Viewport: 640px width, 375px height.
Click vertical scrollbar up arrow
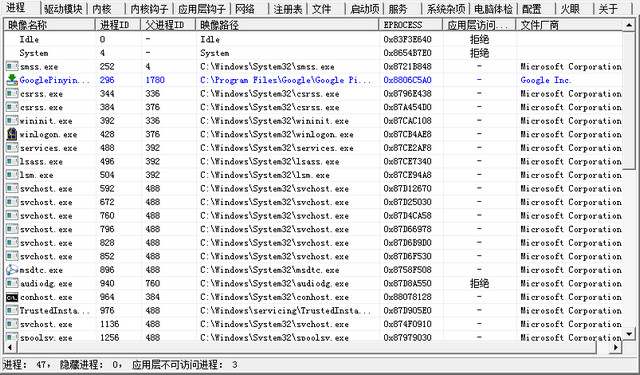click(x=629, y=25)
